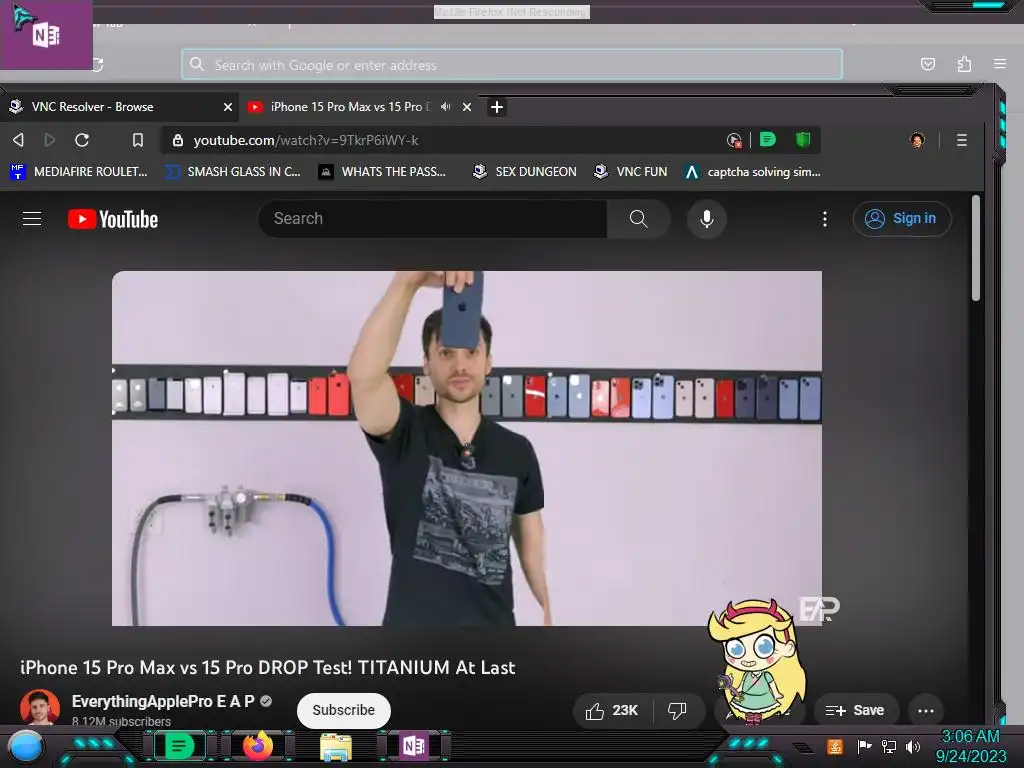Image resolution: width=1024 pixels, height=768 pixels.
Task: Click the media blocker icon in address bar
Action: pos(734,140)
